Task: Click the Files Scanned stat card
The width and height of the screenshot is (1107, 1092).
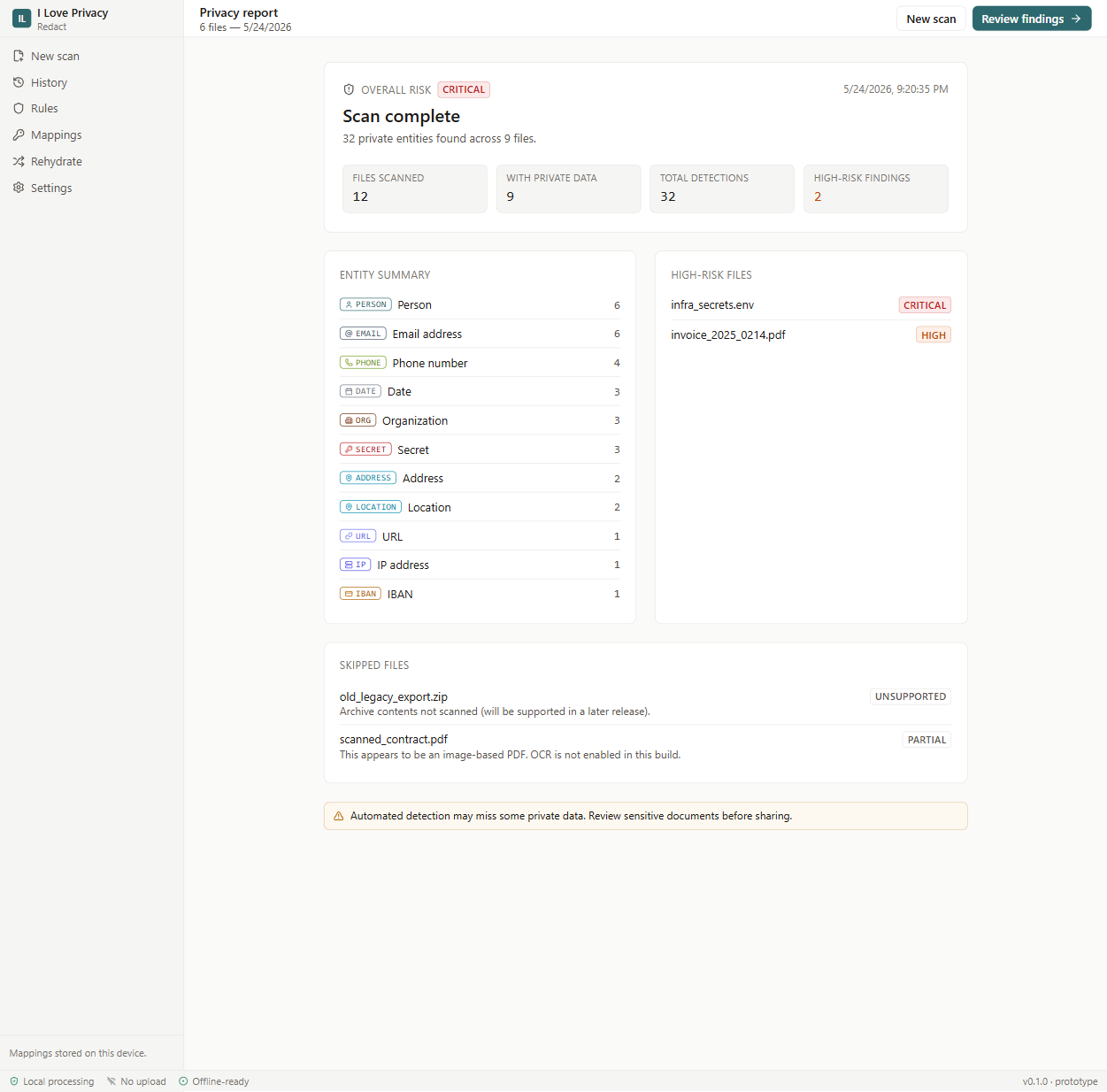Action: 415,188
